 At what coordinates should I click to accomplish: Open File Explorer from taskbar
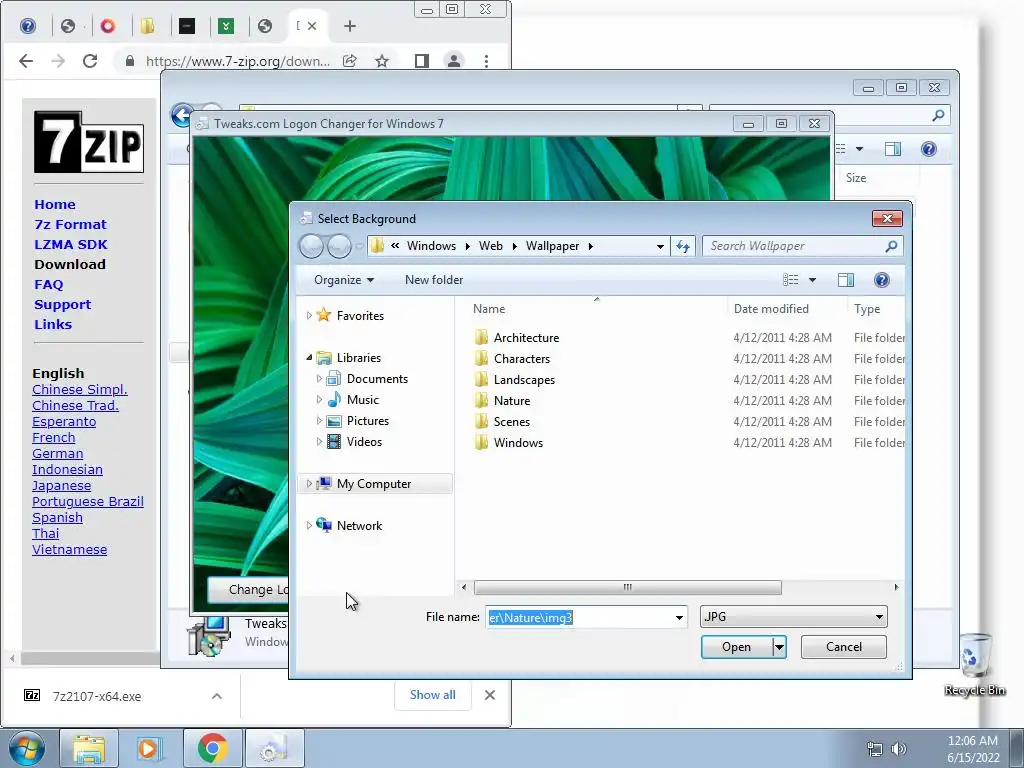(x=89, y=748)
